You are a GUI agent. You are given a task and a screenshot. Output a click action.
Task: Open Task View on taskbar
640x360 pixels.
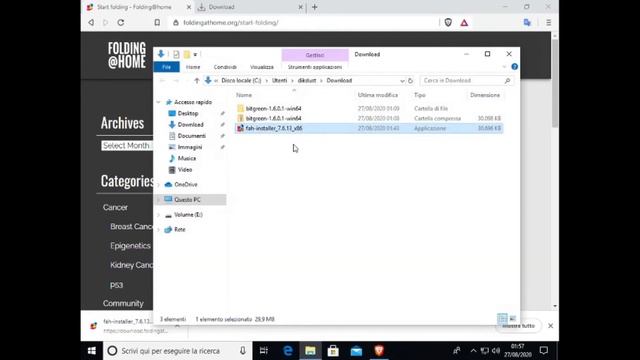(264, 351)
